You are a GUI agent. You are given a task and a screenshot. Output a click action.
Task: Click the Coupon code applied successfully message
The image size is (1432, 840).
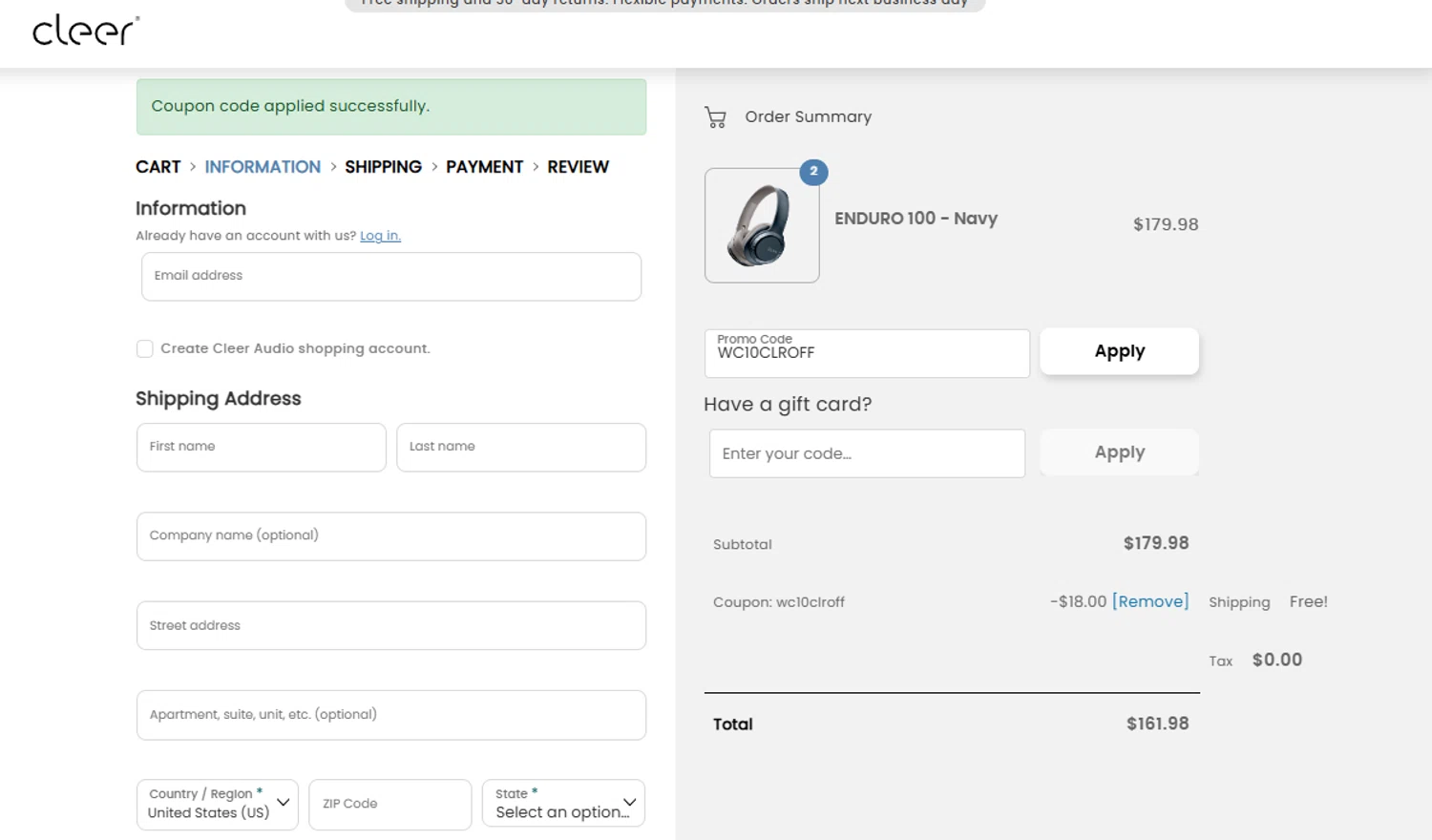(x=391, y=107)
